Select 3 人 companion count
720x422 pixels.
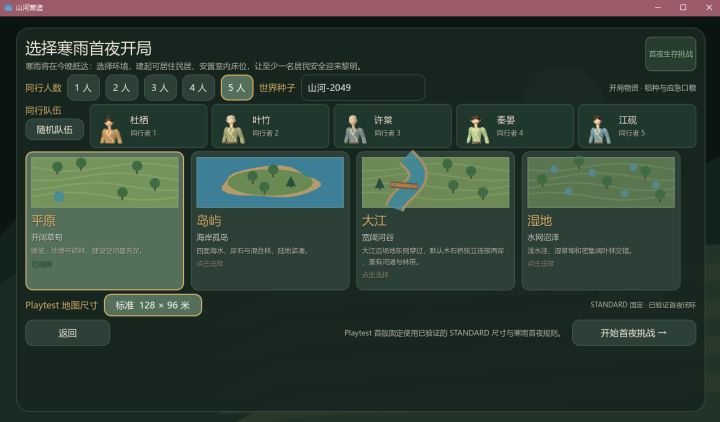(x=160, y=88)
